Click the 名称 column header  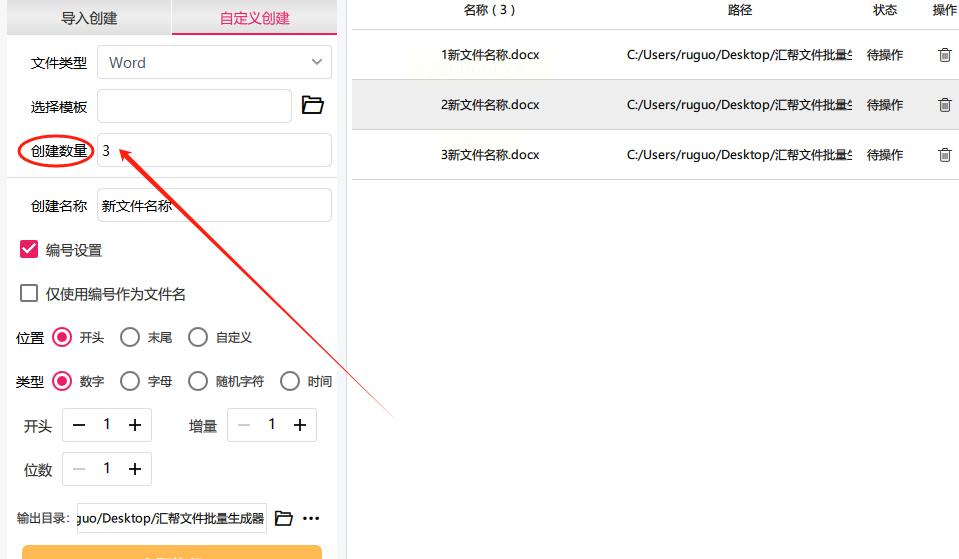point(489,10)
